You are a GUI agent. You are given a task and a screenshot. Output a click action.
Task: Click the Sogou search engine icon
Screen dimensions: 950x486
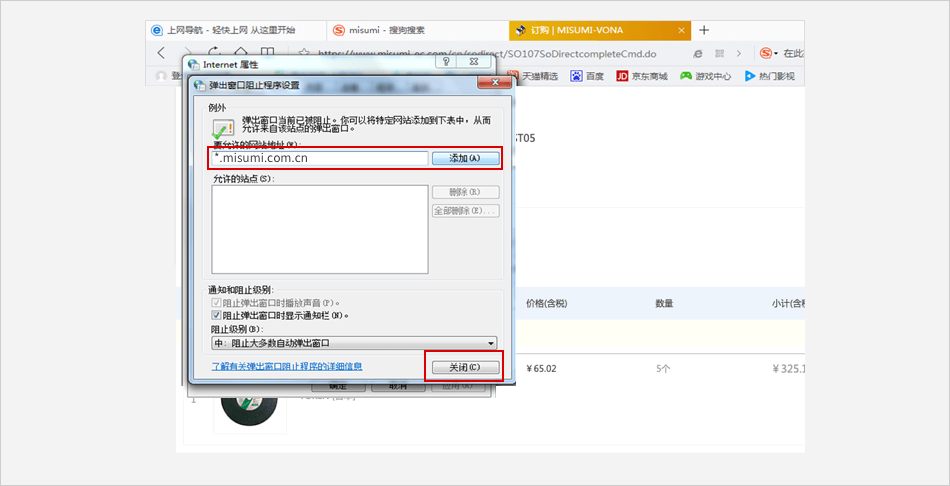pos(765,53)
